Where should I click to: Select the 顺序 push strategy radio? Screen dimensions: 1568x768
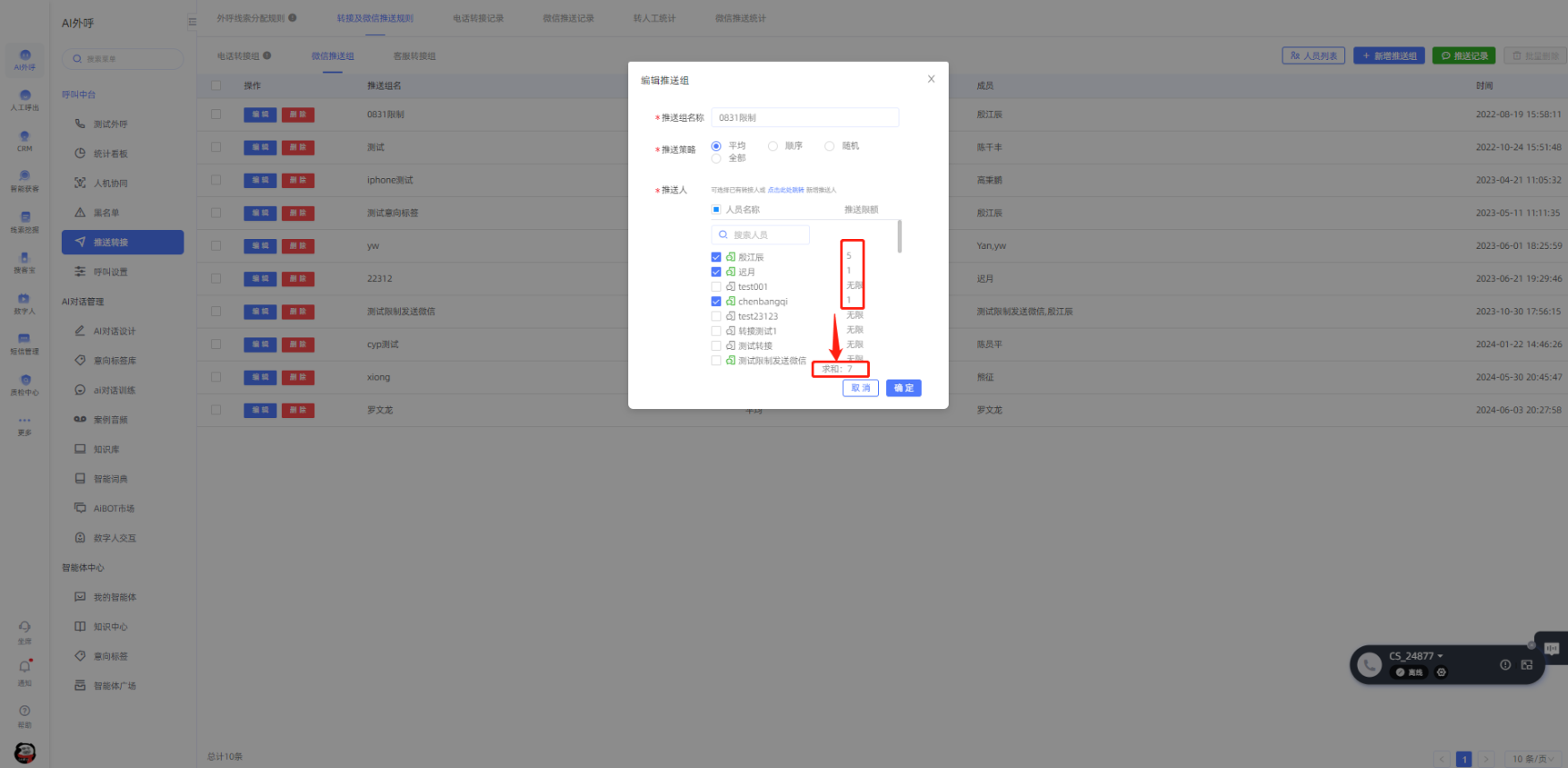(x=772, y=146)
